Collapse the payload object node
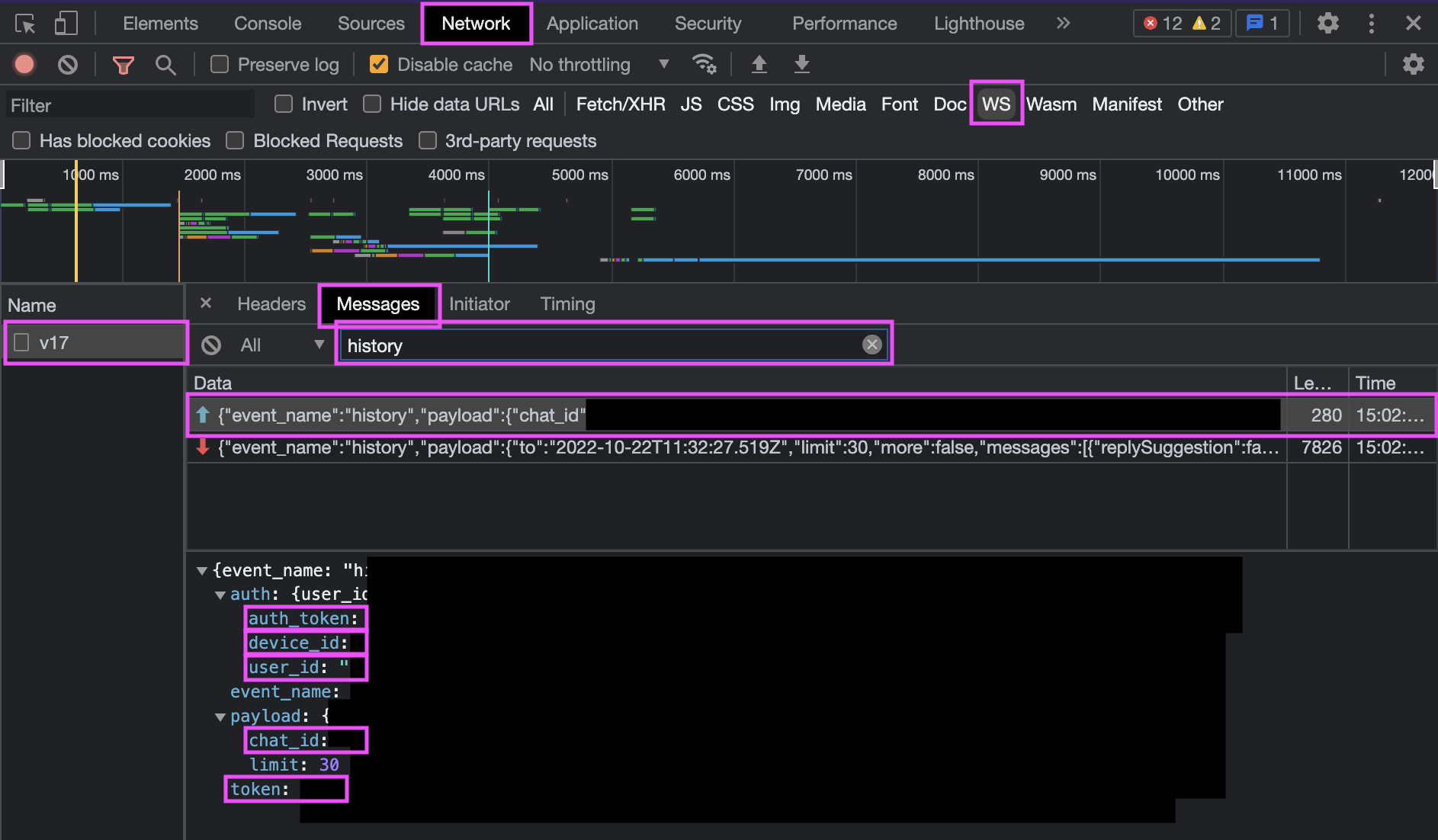The width and height of the screenshot is (1438, 840). pos(220,717)
